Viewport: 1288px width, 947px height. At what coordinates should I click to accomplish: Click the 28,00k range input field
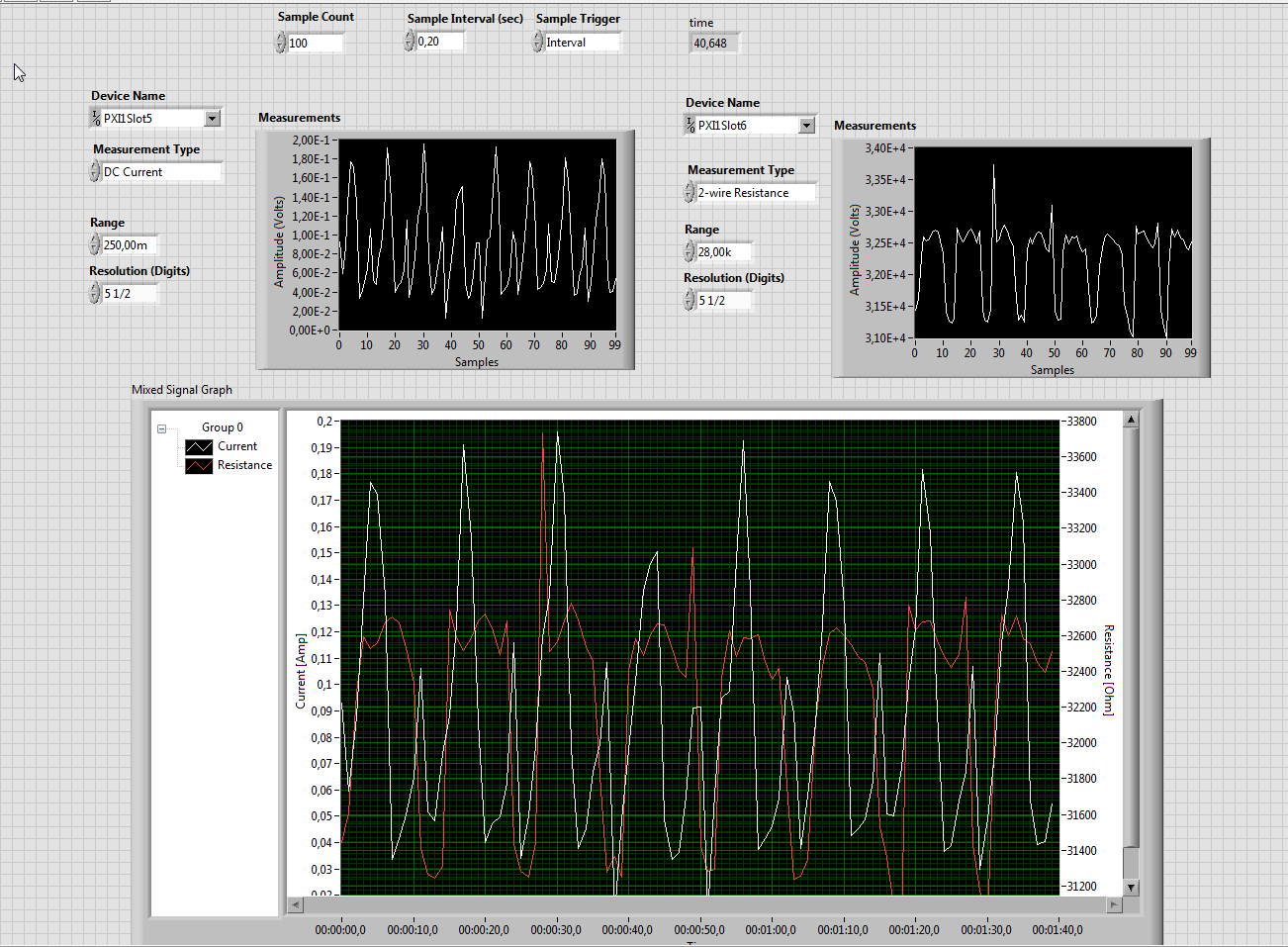coord(723,252)
